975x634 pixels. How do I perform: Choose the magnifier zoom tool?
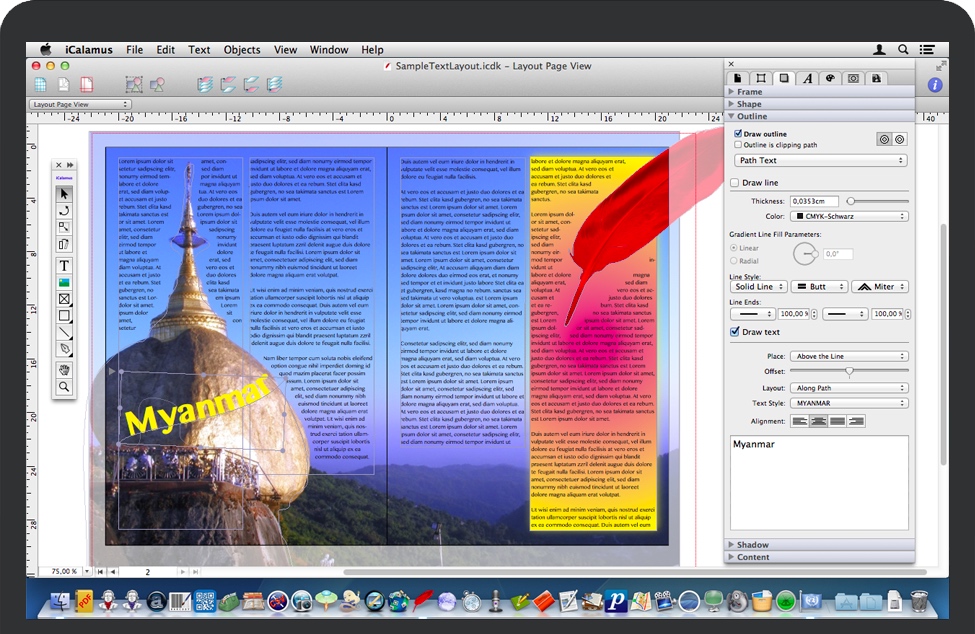[x=64, y=386]
